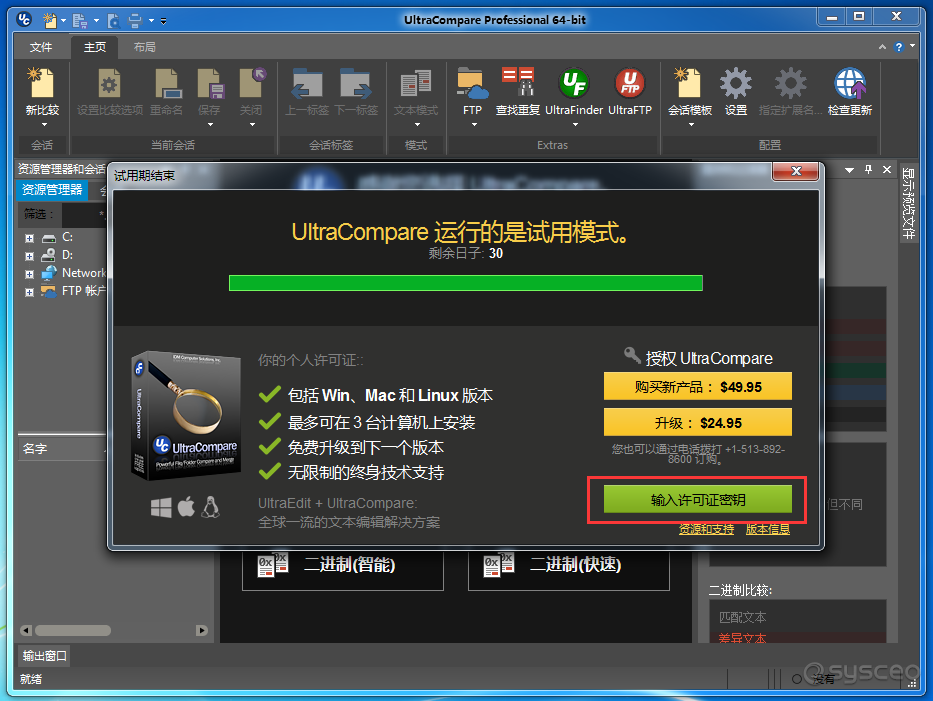Click the Upgrade $24.95 (升级) button
933x701 pixels.
pos(697,423)
